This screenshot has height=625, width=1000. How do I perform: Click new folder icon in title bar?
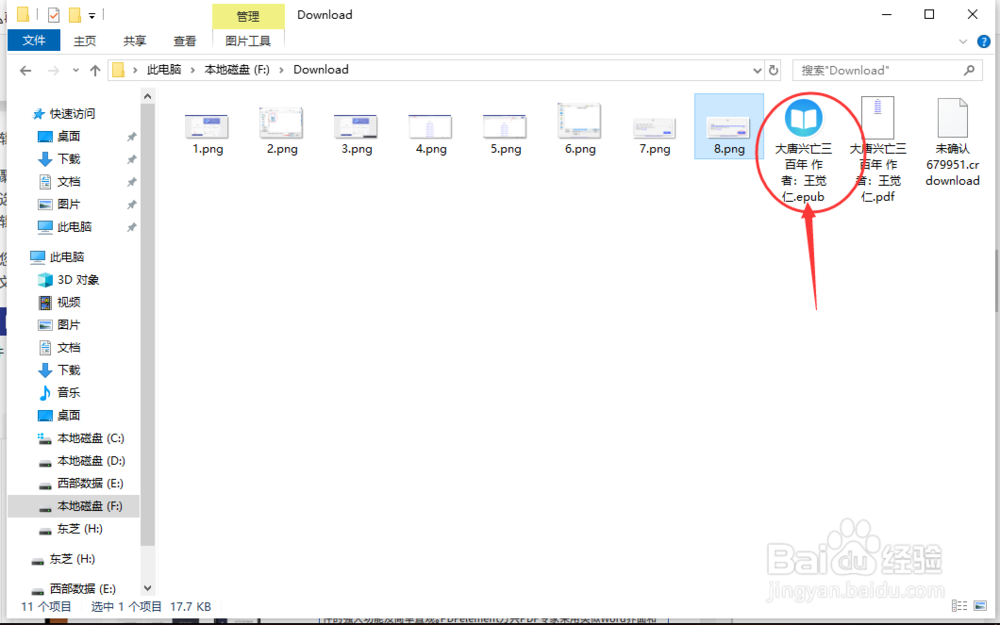pyautogui.click(x=75, y=15)
